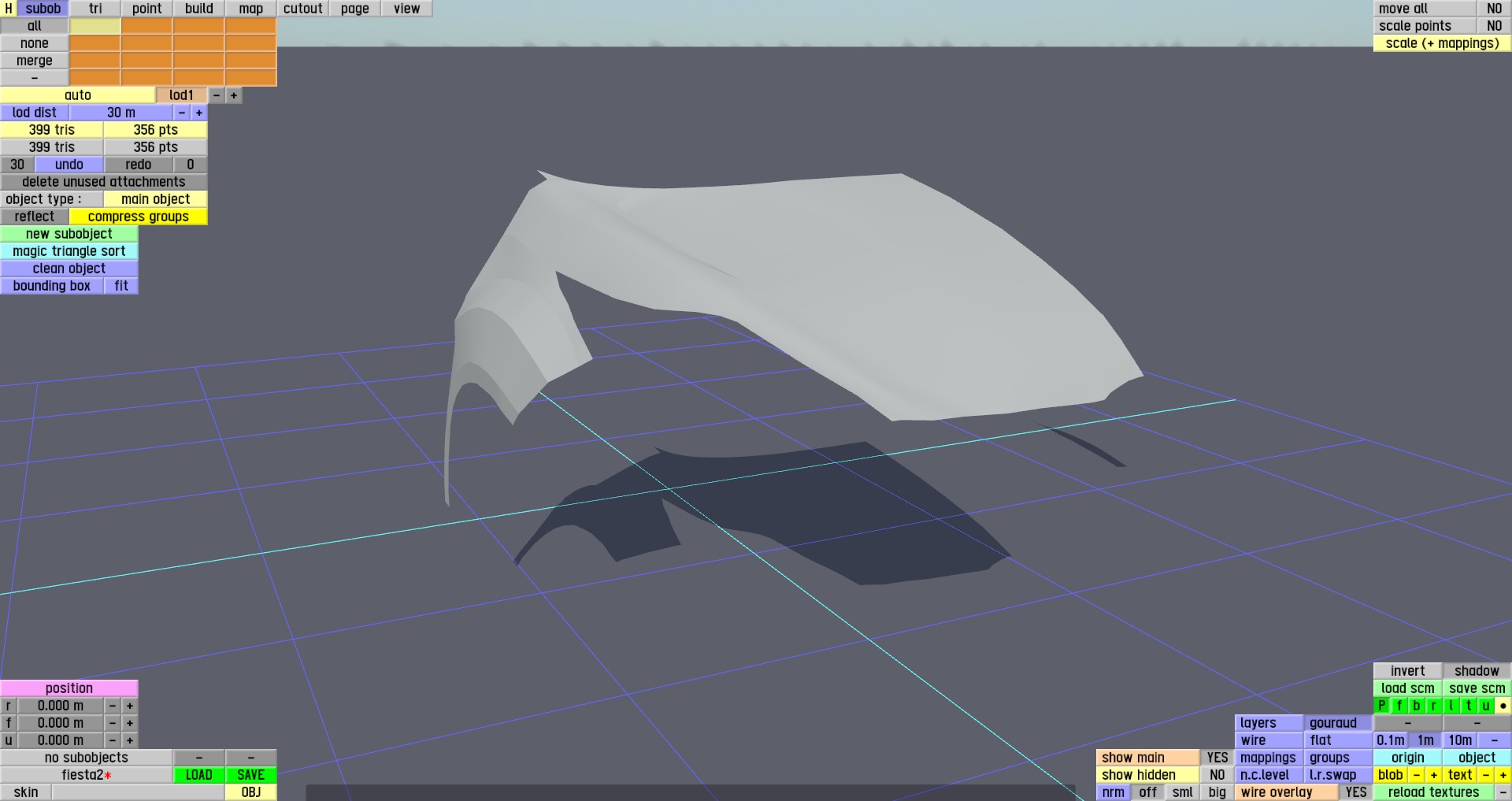Open the map tab
This screenshot has height=801, width=1512.
(251, 9)
